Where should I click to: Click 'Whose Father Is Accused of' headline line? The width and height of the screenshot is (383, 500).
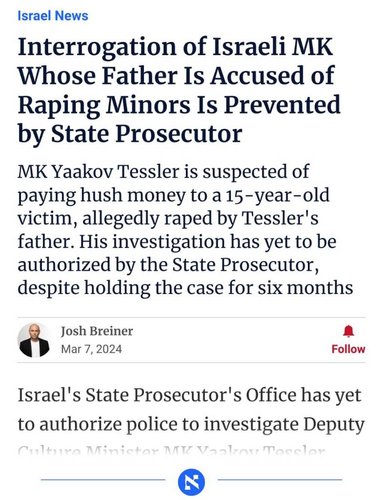[x=176, y=76]
